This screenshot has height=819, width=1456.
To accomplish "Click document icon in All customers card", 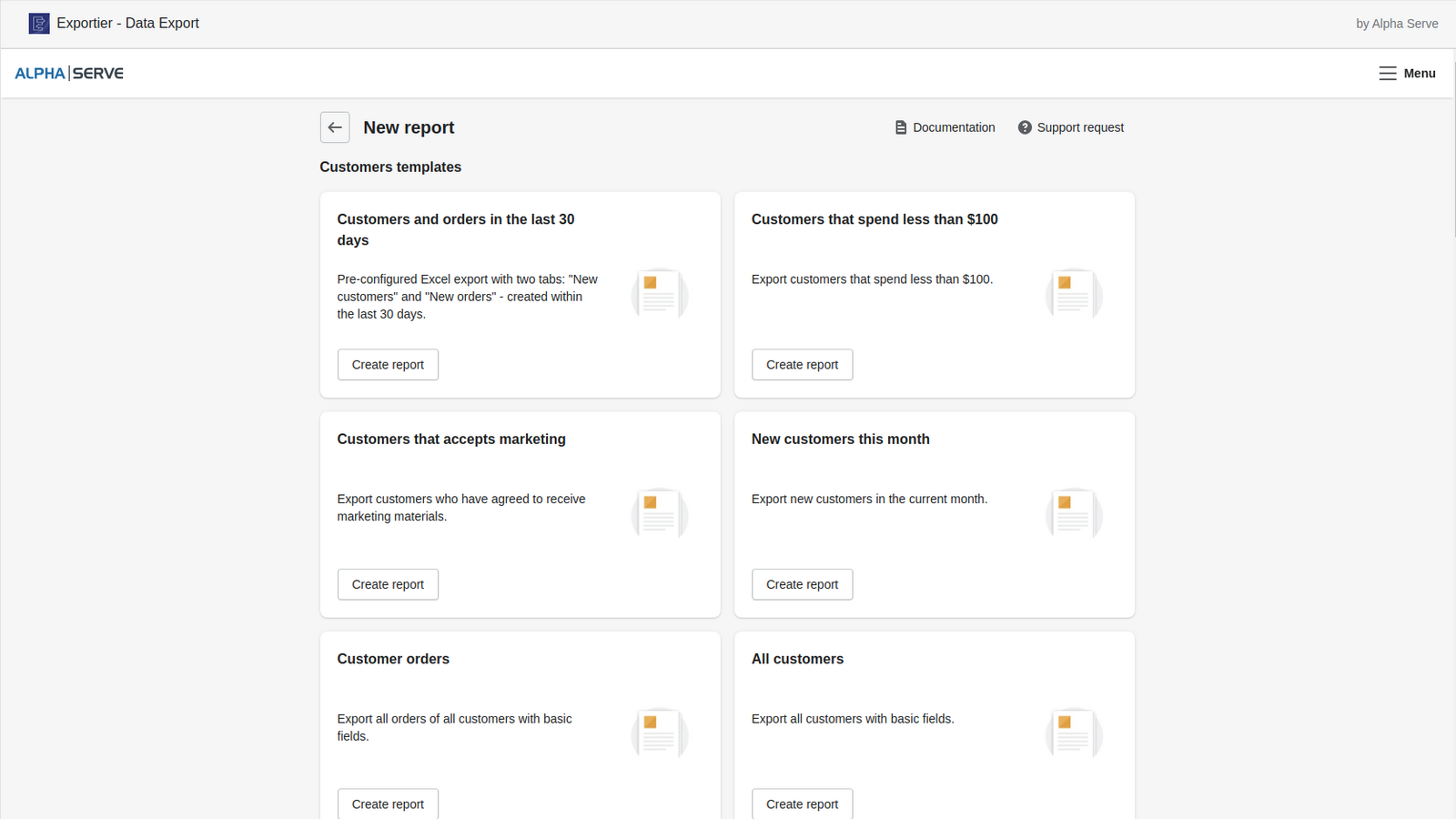I will point(1074,733).
